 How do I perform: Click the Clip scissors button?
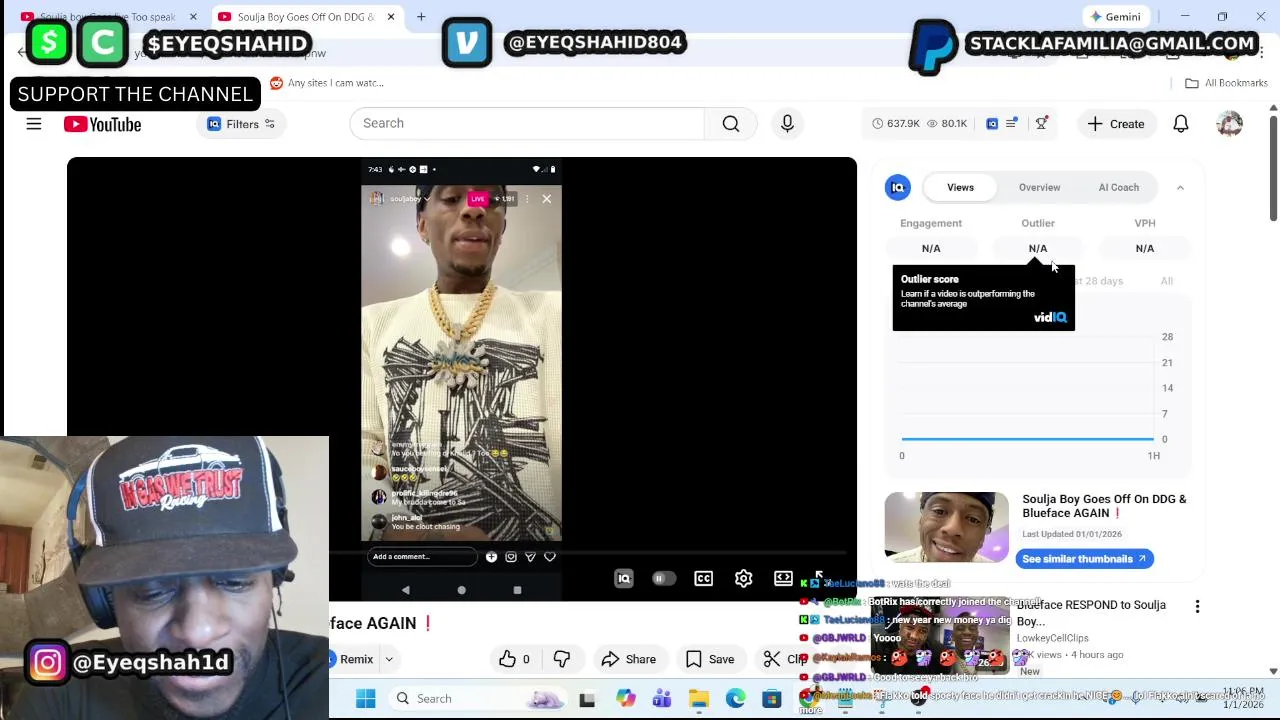pyautogui.click(x=783, y=659)
